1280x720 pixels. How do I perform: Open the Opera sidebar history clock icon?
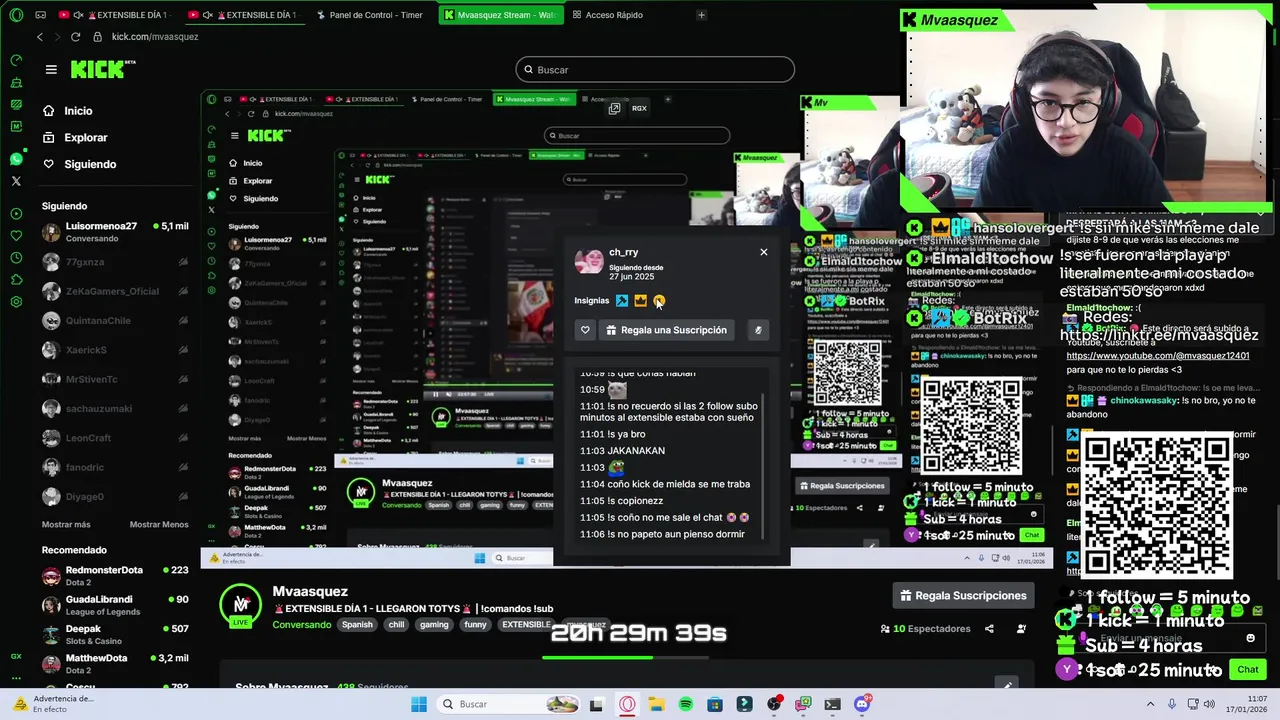click(x=16, y=257)
